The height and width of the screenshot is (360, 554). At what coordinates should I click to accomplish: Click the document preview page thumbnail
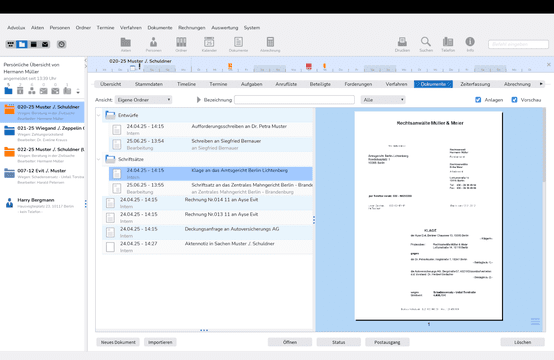pyautogui.click(x=429, y=216)
